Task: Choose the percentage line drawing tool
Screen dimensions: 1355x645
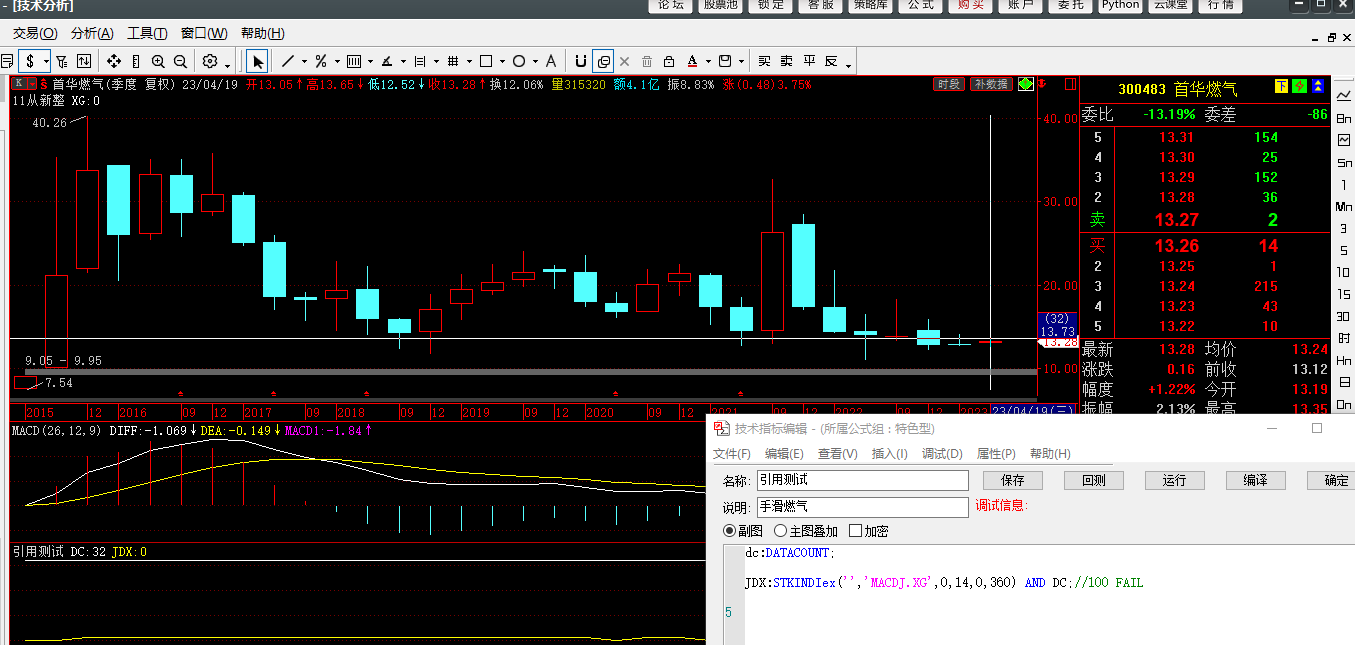Action: (321, 61)
